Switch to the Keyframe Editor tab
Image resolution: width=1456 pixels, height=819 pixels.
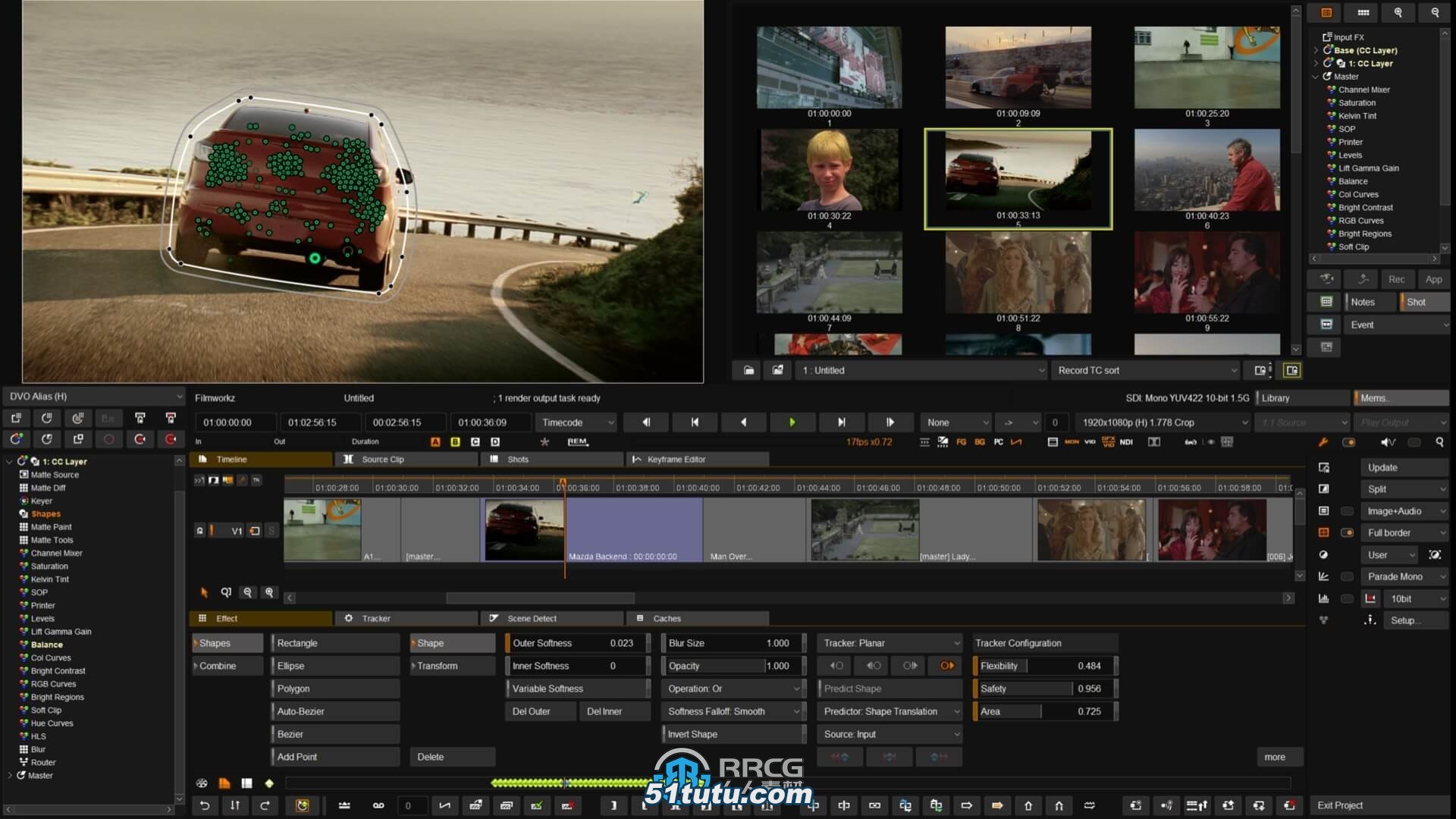click(x=698, y=460)
